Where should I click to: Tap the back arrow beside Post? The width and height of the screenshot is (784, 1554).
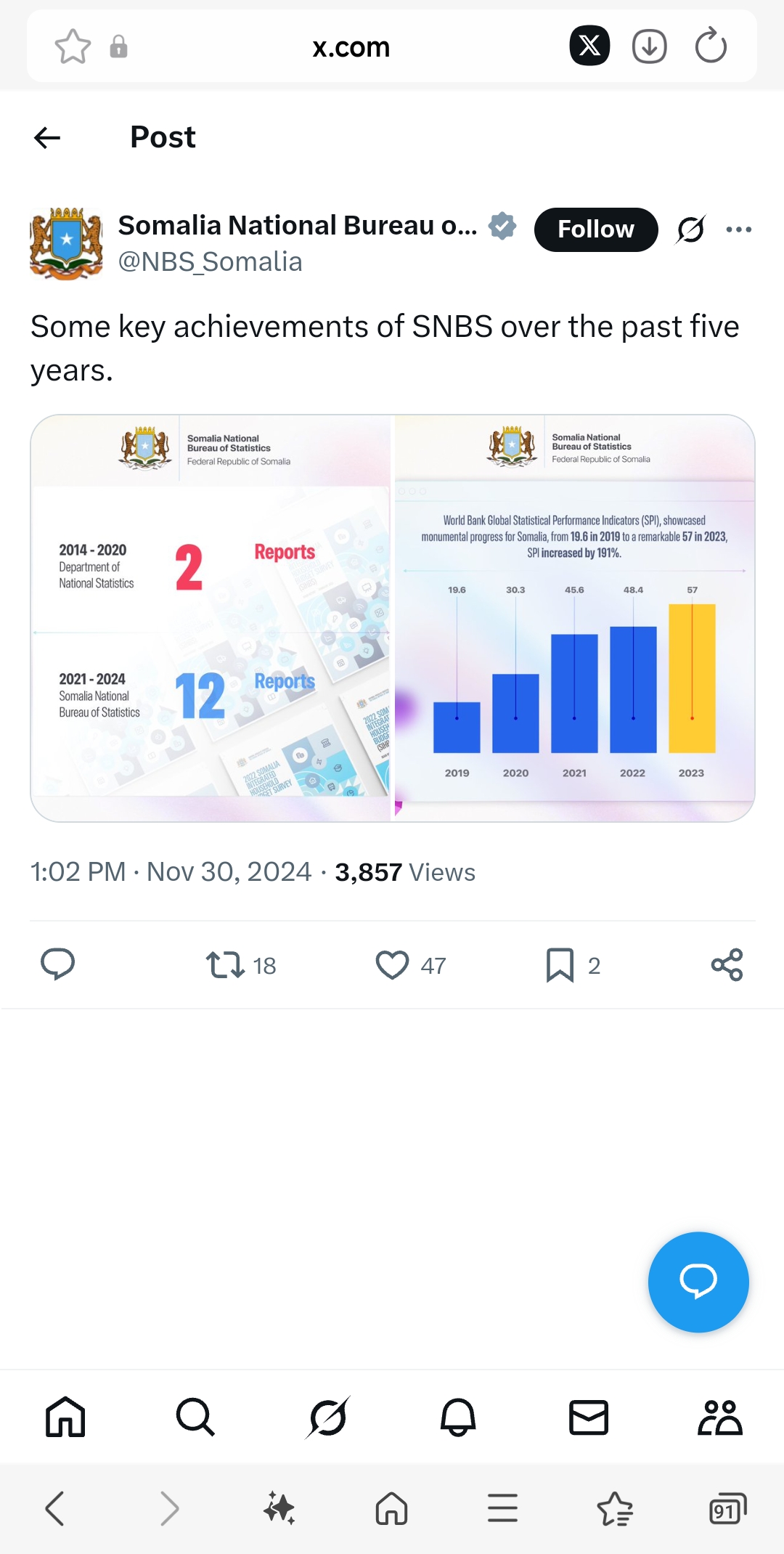coord(47,137)
